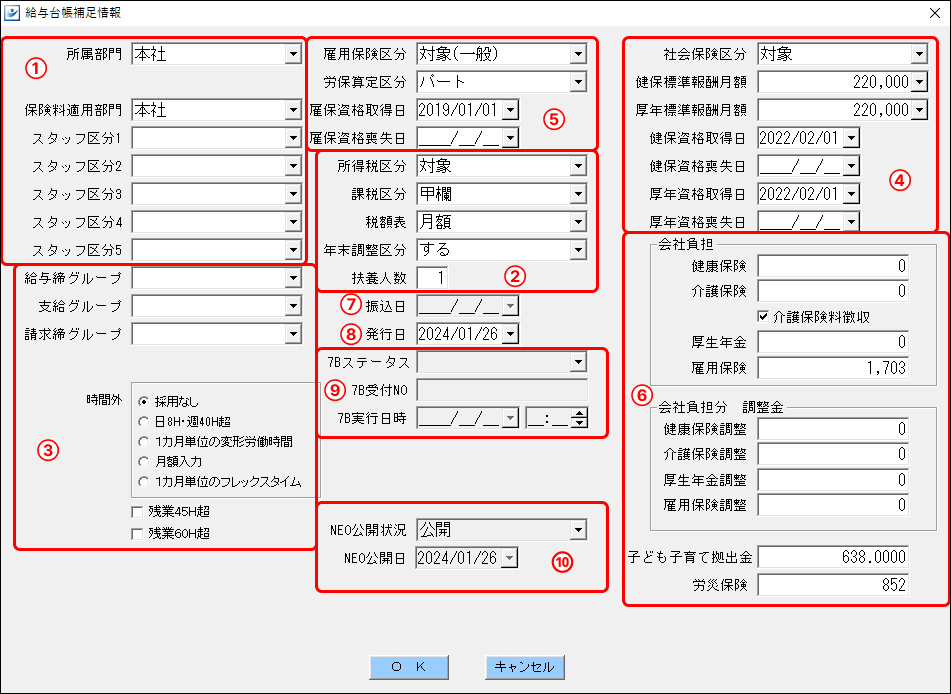Enable the 残業60H超 checkbox
Viewport: 951px width, 694px height.
tap(135, 531)
